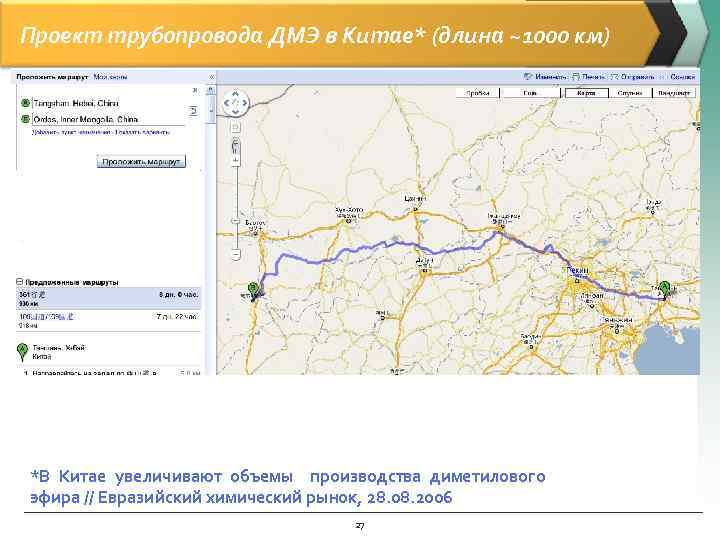Collapse the left panel with chevrons

coord(212,77)
